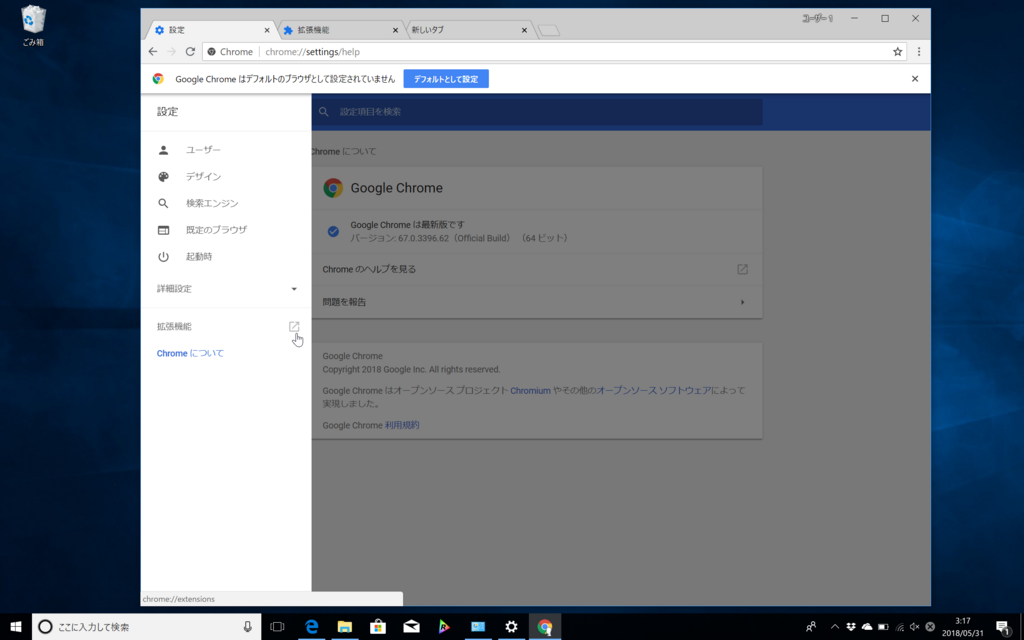Switch to the 拡張機能 tab
1024x640 pixels.
[x=340, y=30]
